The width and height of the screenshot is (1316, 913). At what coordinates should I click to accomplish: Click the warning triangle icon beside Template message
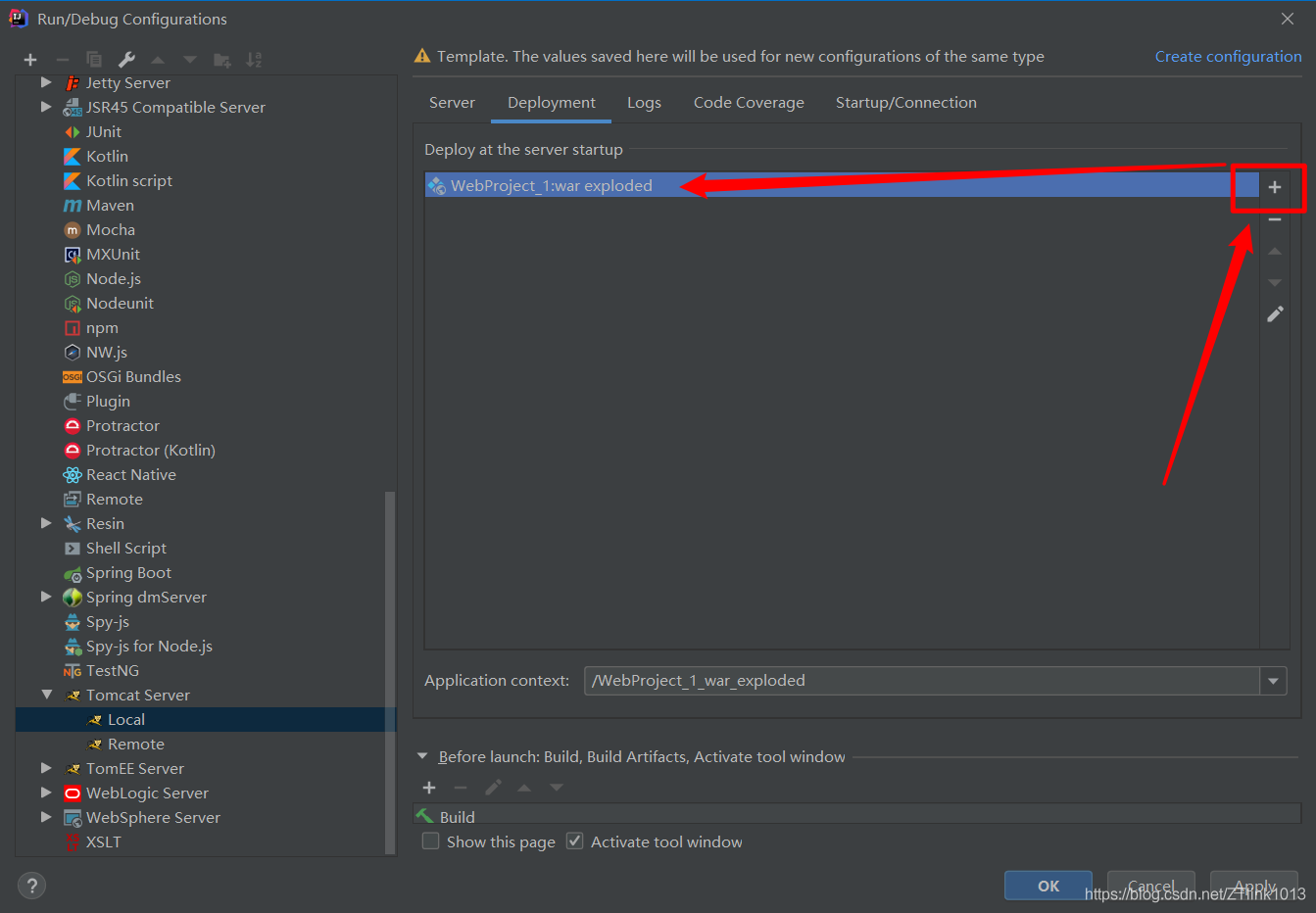[x=422, y=57]
